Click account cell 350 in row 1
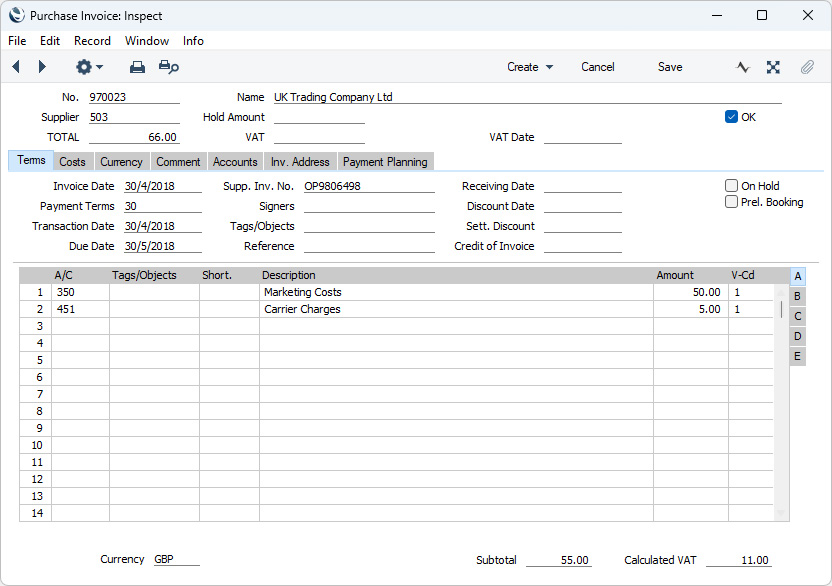 (x=80, y=292)
